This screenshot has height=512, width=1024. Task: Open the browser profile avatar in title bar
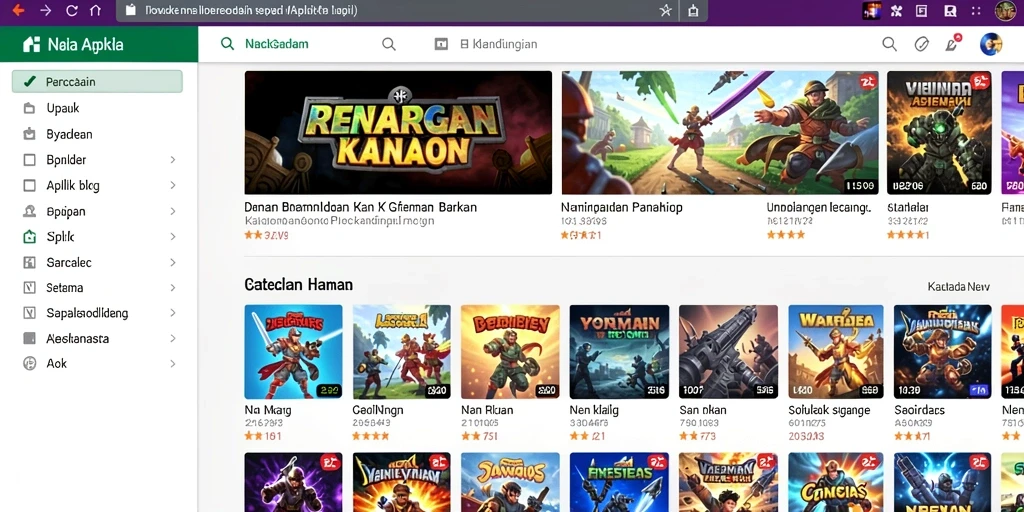click(x=1005, y=10)
